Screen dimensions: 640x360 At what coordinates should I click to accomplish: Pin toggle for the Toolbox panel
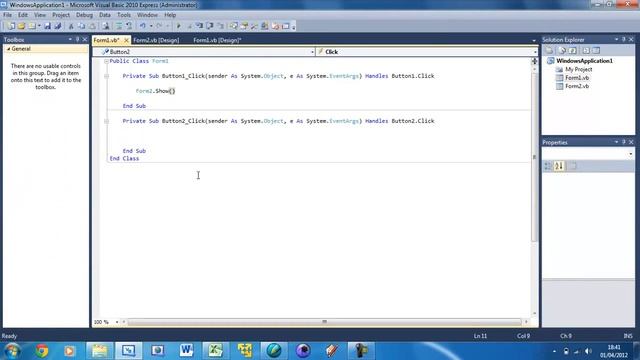pos(78,40)
